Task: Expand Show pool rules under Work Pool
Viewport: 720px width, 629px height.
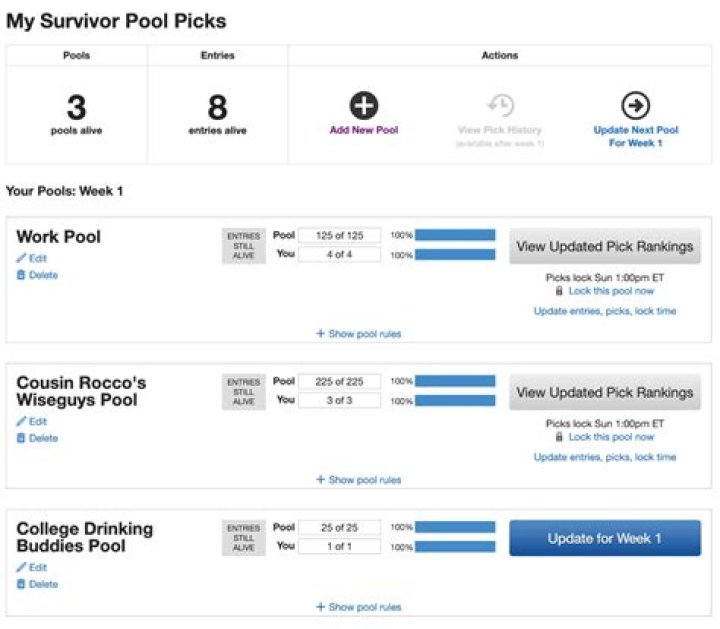Action: tap(359, 334)
